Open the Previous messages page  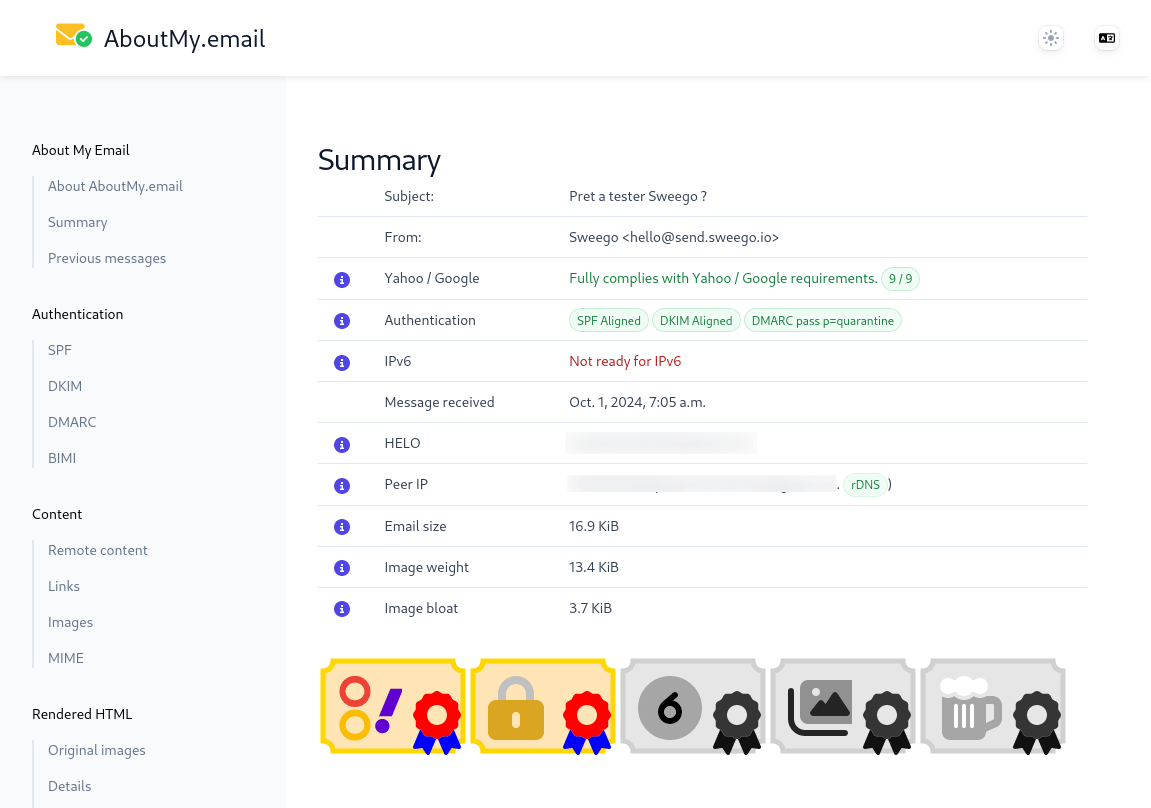pos(107,258)
